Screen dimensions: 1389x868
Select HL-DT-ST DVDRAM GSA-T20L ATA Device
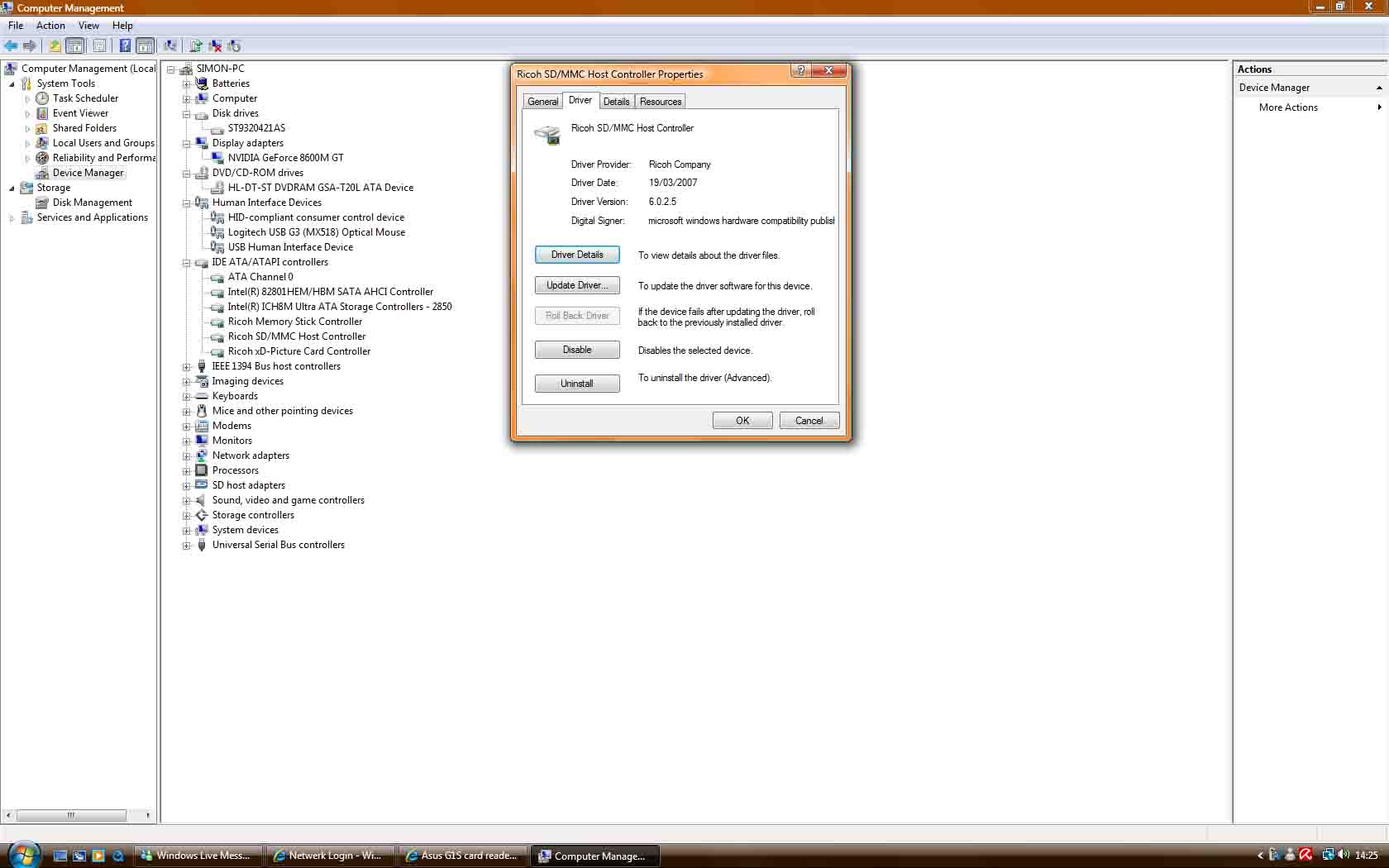321,188
